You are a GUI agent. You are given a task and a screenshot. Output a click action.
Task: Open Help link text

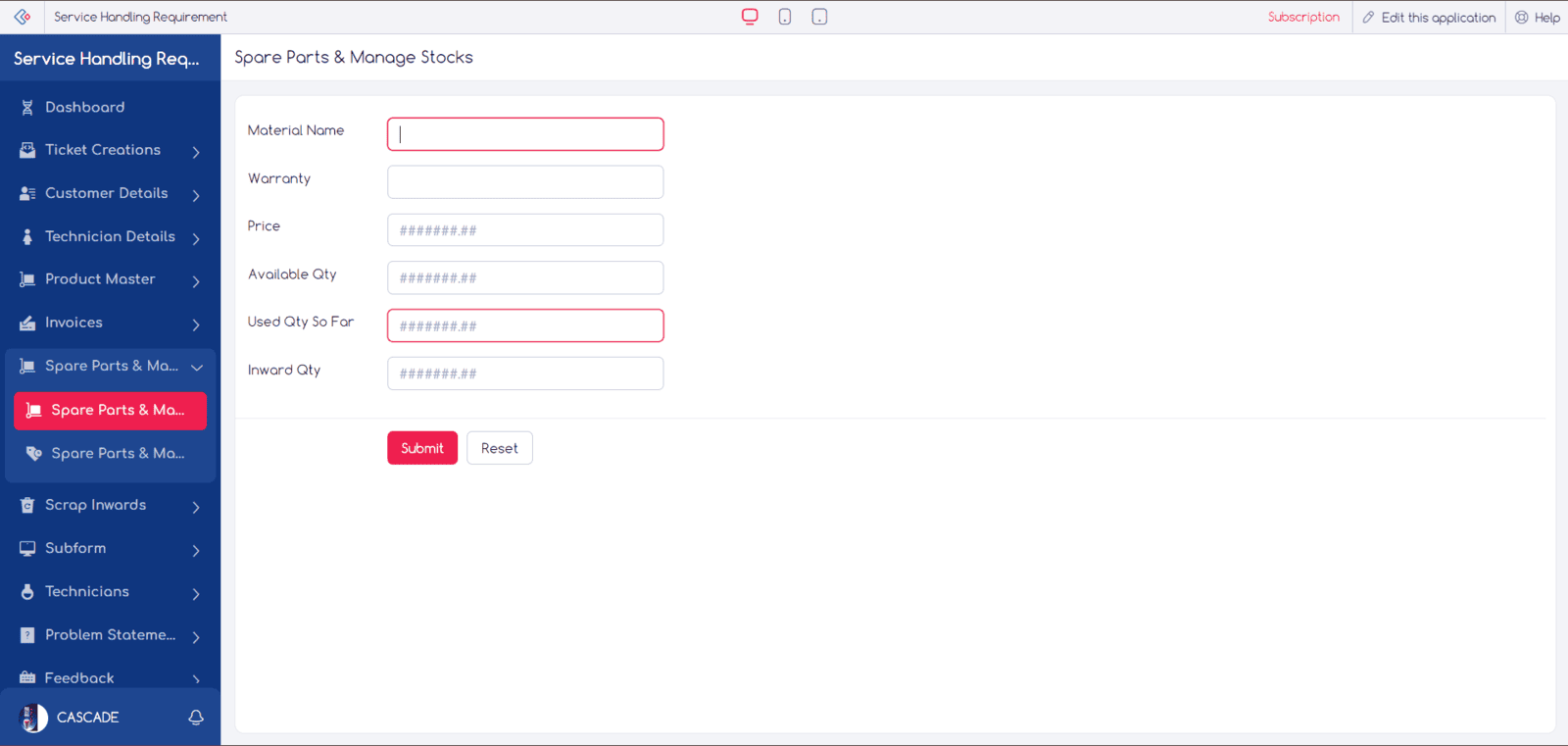[x=1547, y=18]
